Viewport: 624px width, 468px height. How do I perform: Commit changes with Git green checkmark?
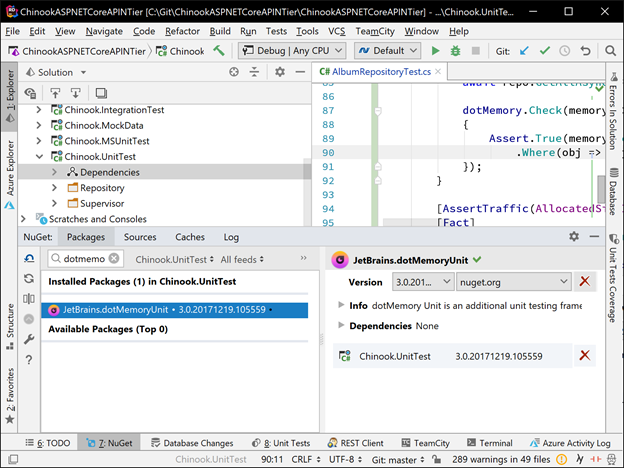(544, 51)
